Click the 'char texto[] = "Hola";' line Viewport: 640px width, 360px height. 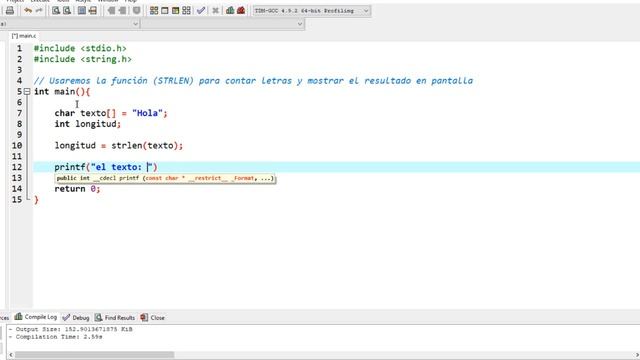click(x=111, y=113)
